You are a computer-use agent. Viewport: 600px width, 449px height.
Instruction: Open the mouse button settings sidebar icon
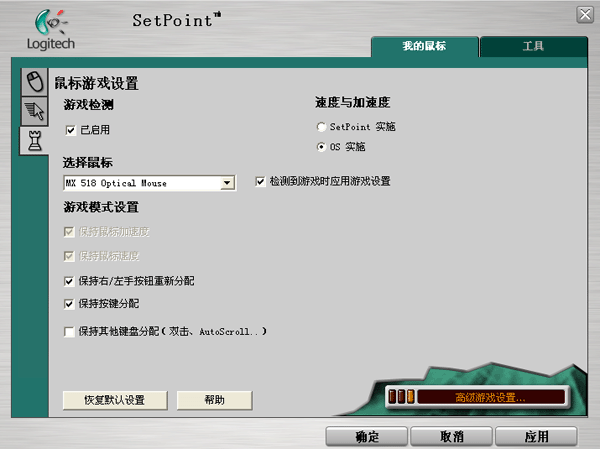coord(34,82)
